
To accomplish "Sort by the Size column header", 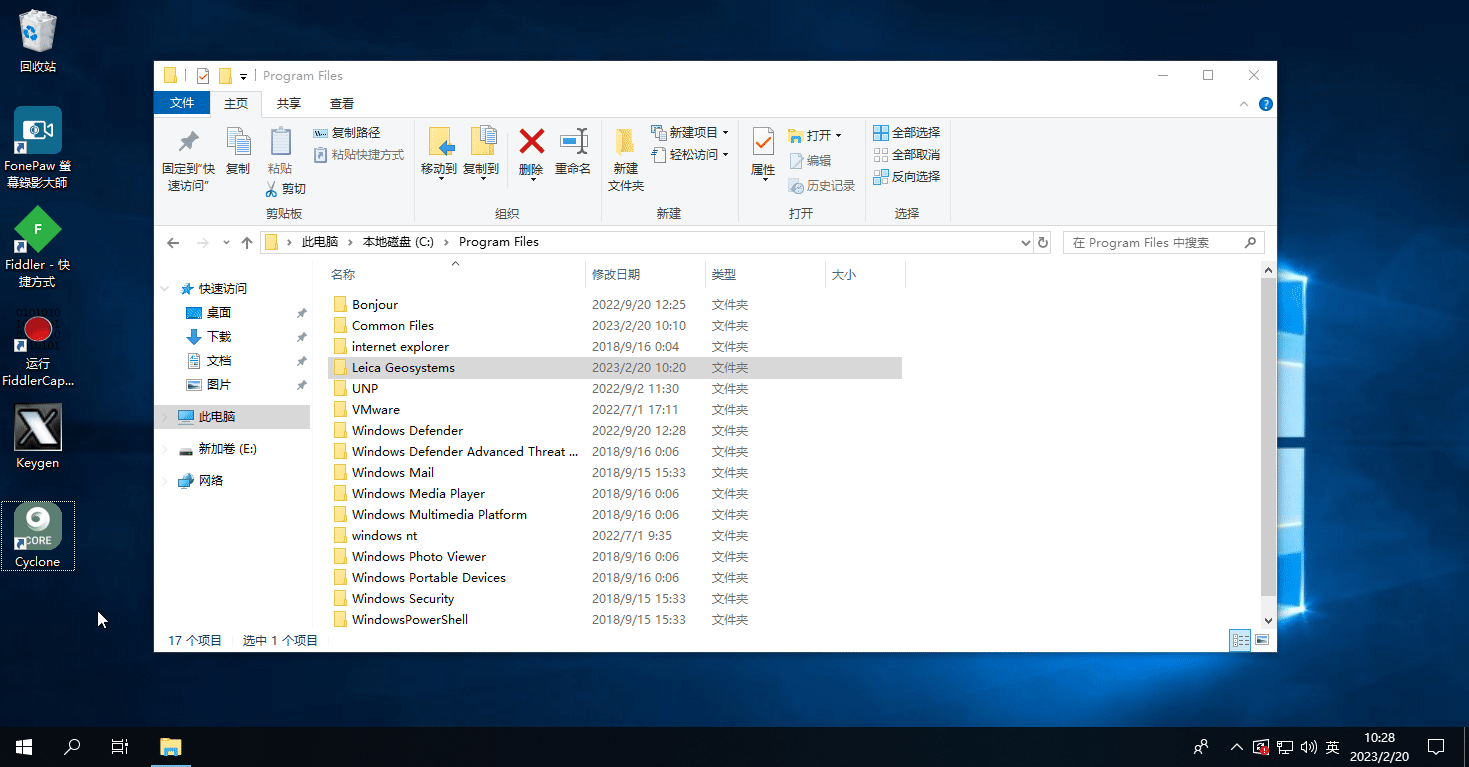I will coord(865,274).
